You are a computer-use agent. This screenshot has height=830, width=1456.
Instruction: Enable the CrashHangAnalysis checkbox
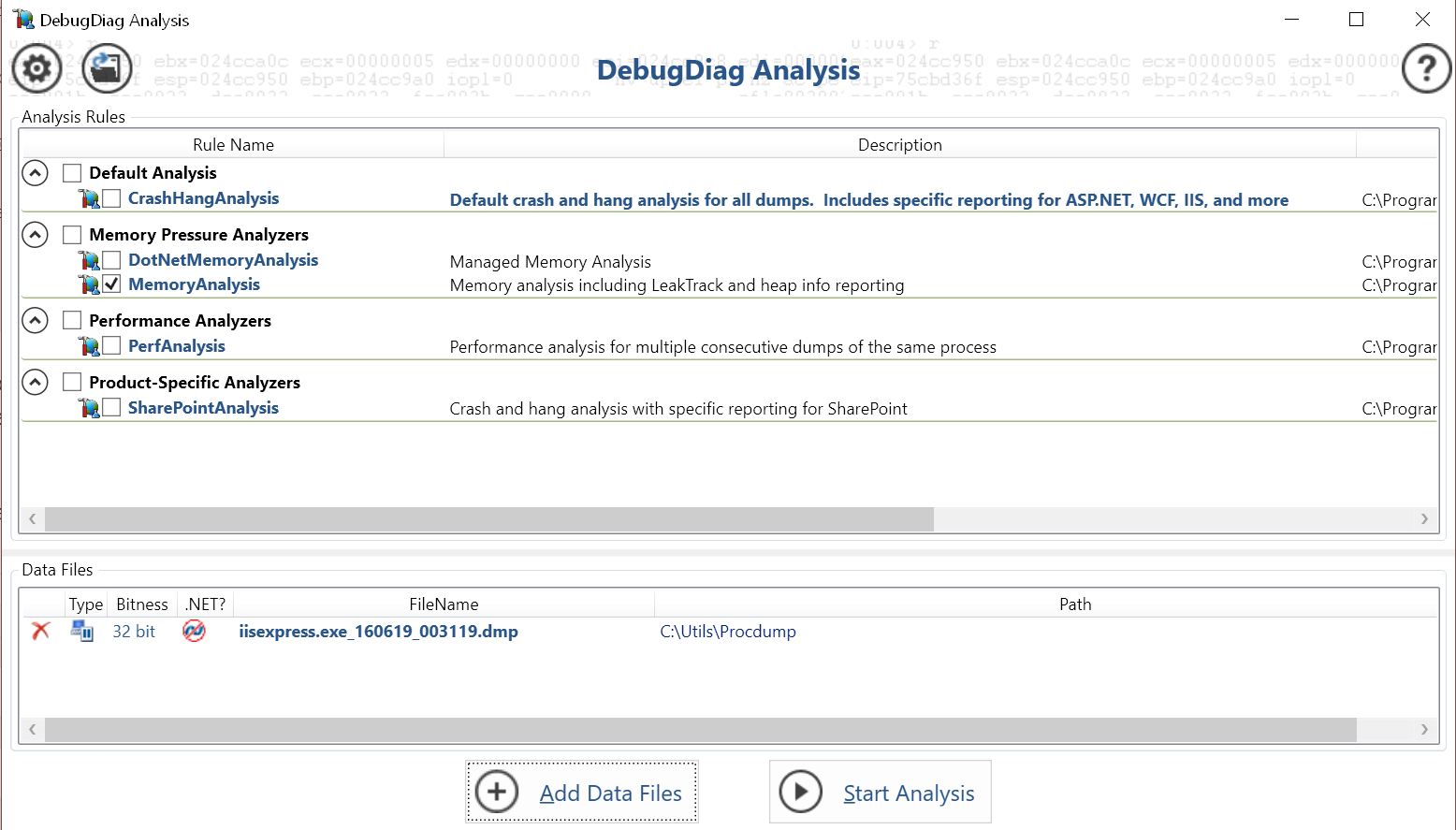click(111, 198)
